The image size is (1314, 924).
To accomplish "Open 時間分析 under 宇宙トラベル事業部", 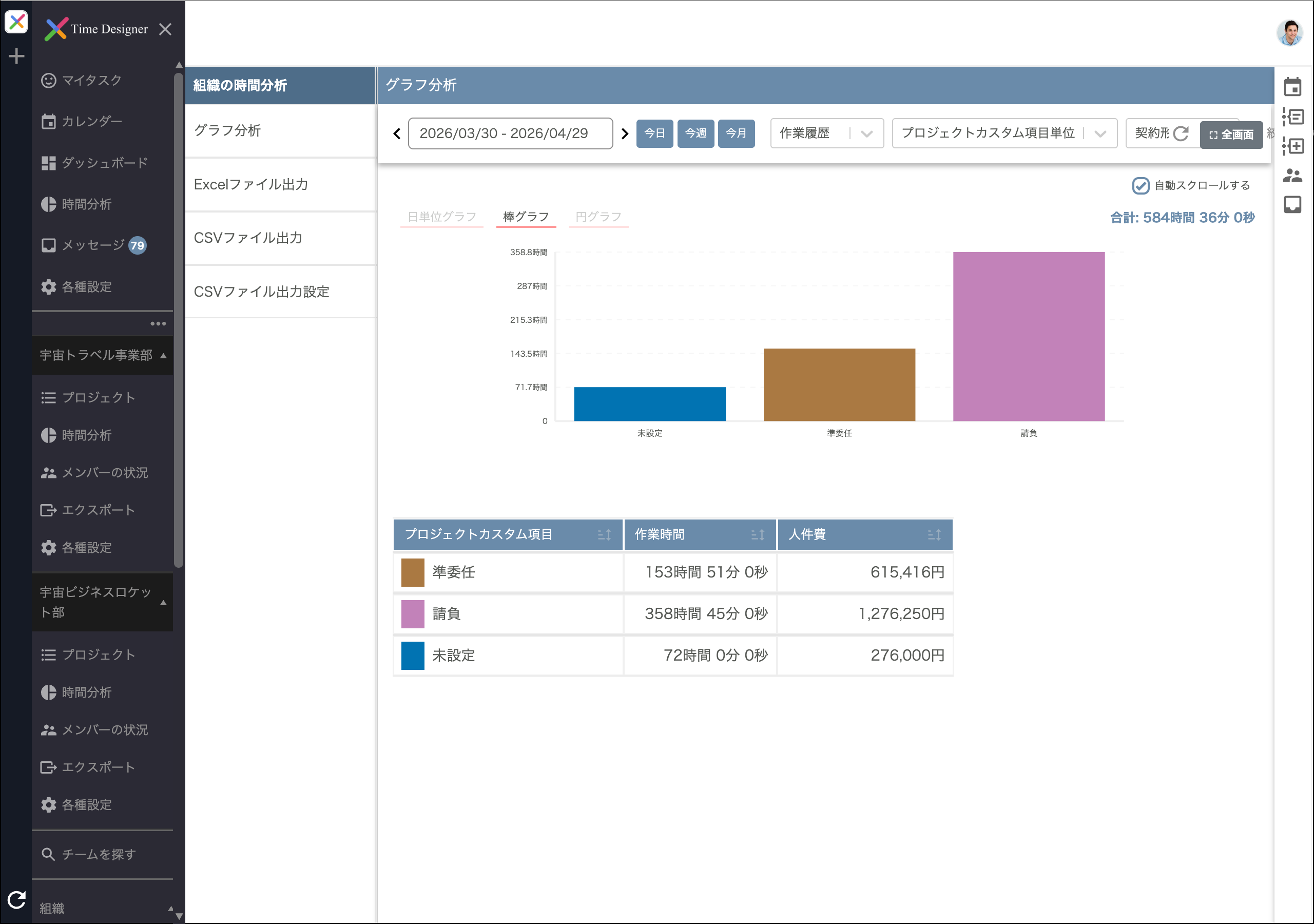I will [x=103, y=436].
